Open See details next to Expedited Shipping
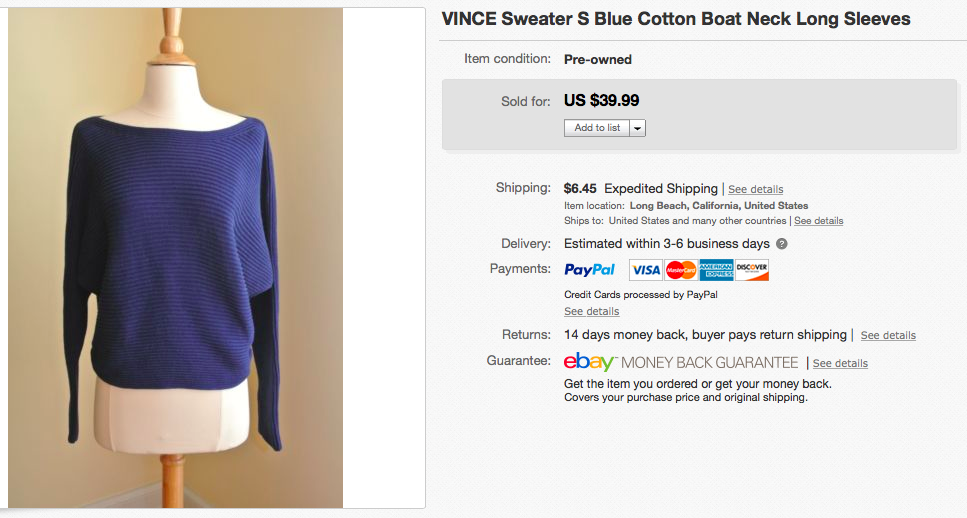Viewport: 967px width, 518px height. 755,189
